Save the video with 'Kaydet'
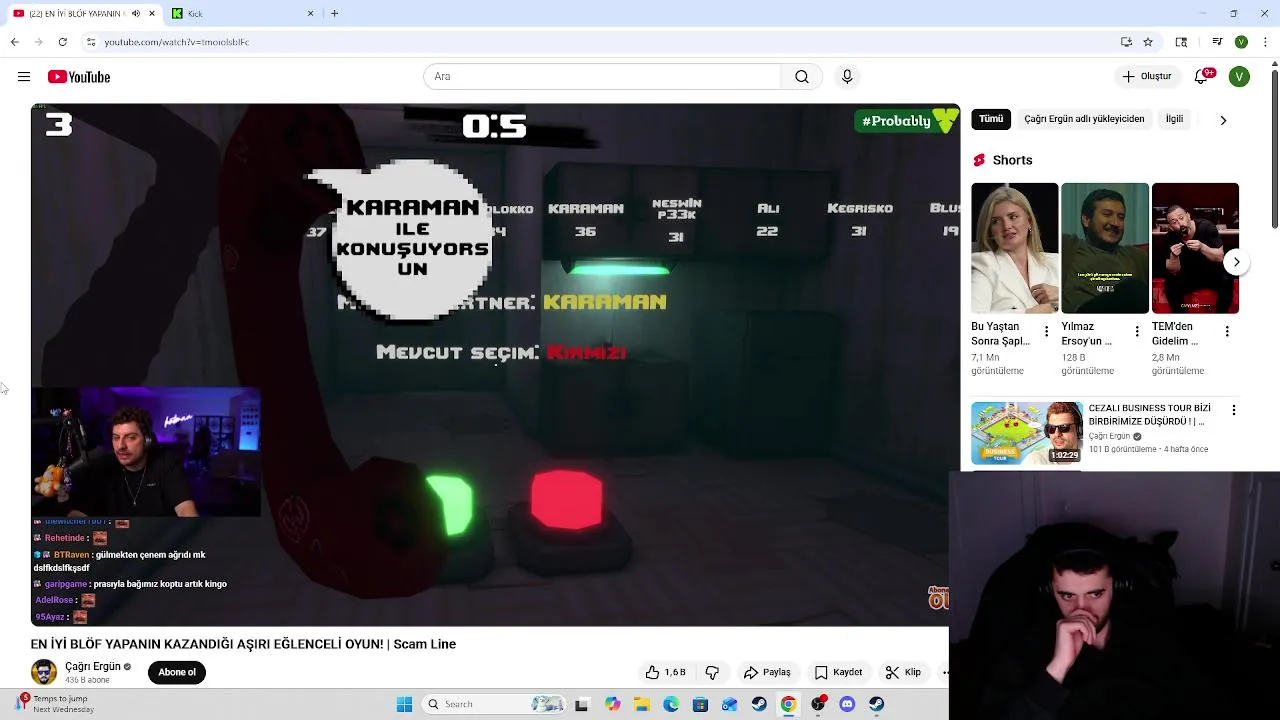Screen dimensions: 1280x720 pos(838,672)
